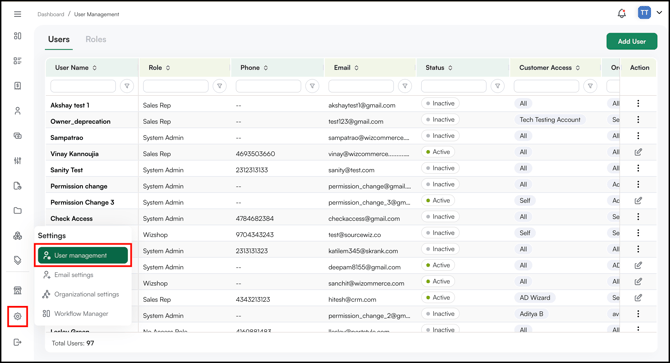Edit user Vinay Kannoujia

(638, 152)
